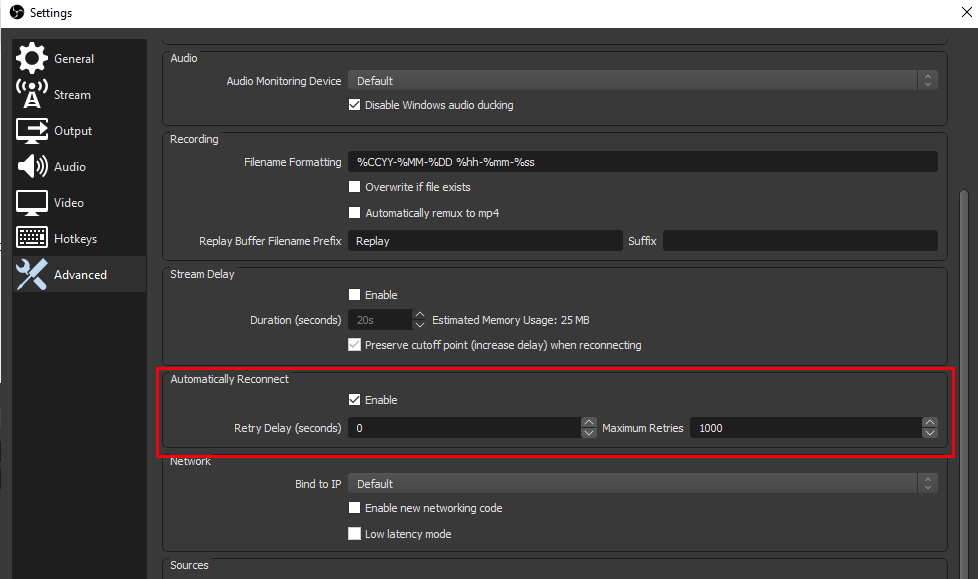
Task: Click the Retry Delay value field
Action: coord(465,428)
